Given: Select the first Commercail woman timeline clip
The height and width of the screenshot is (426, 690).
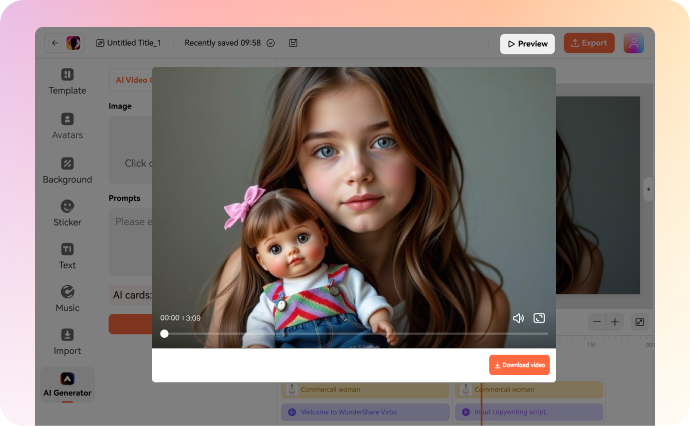Looking at the screenshot, I should (x=365, y=389).
